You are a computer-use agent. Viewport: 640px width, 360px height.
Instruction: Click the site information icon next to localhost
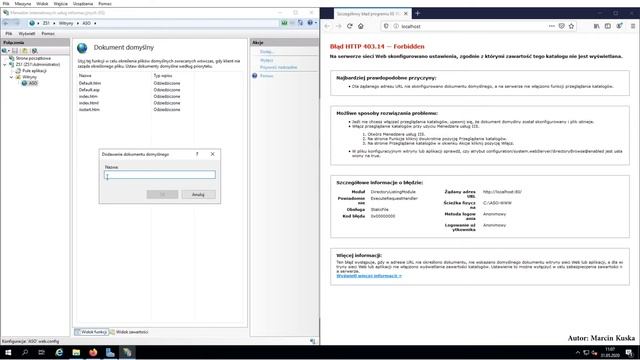[x=396, y=26]
